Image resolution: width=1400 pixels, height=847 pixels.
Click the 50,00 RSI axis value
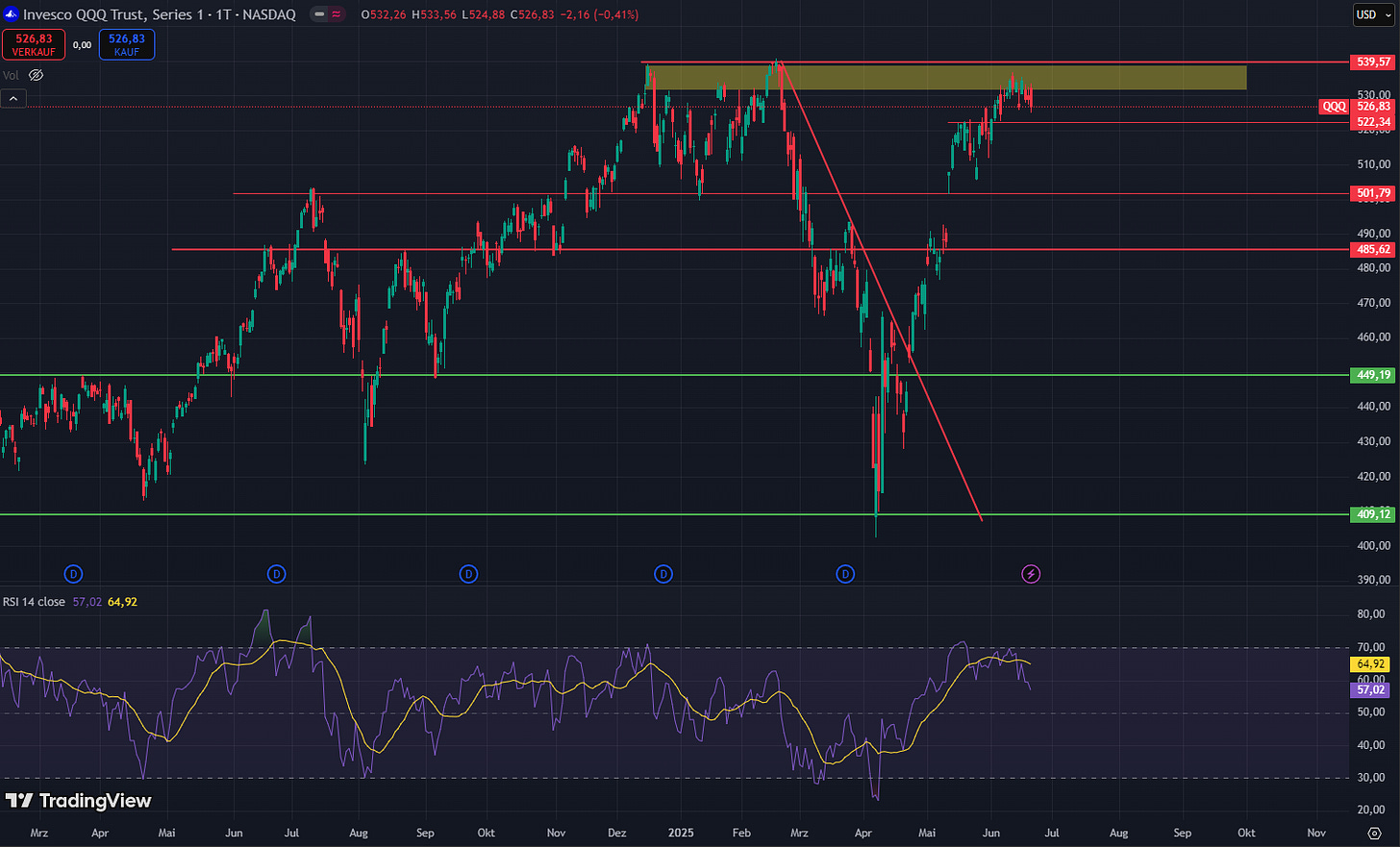click(1371, 712)
